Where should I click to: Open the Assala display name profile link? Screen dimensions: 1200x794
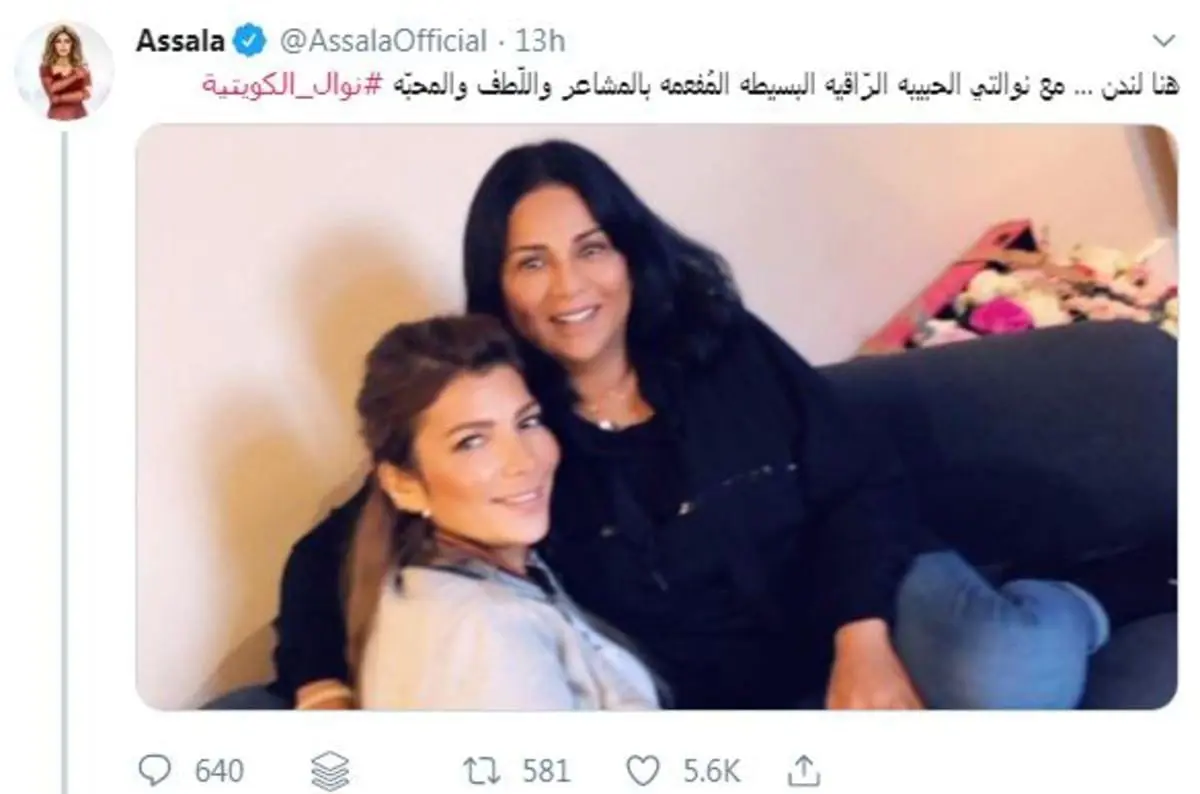point(178,43)
